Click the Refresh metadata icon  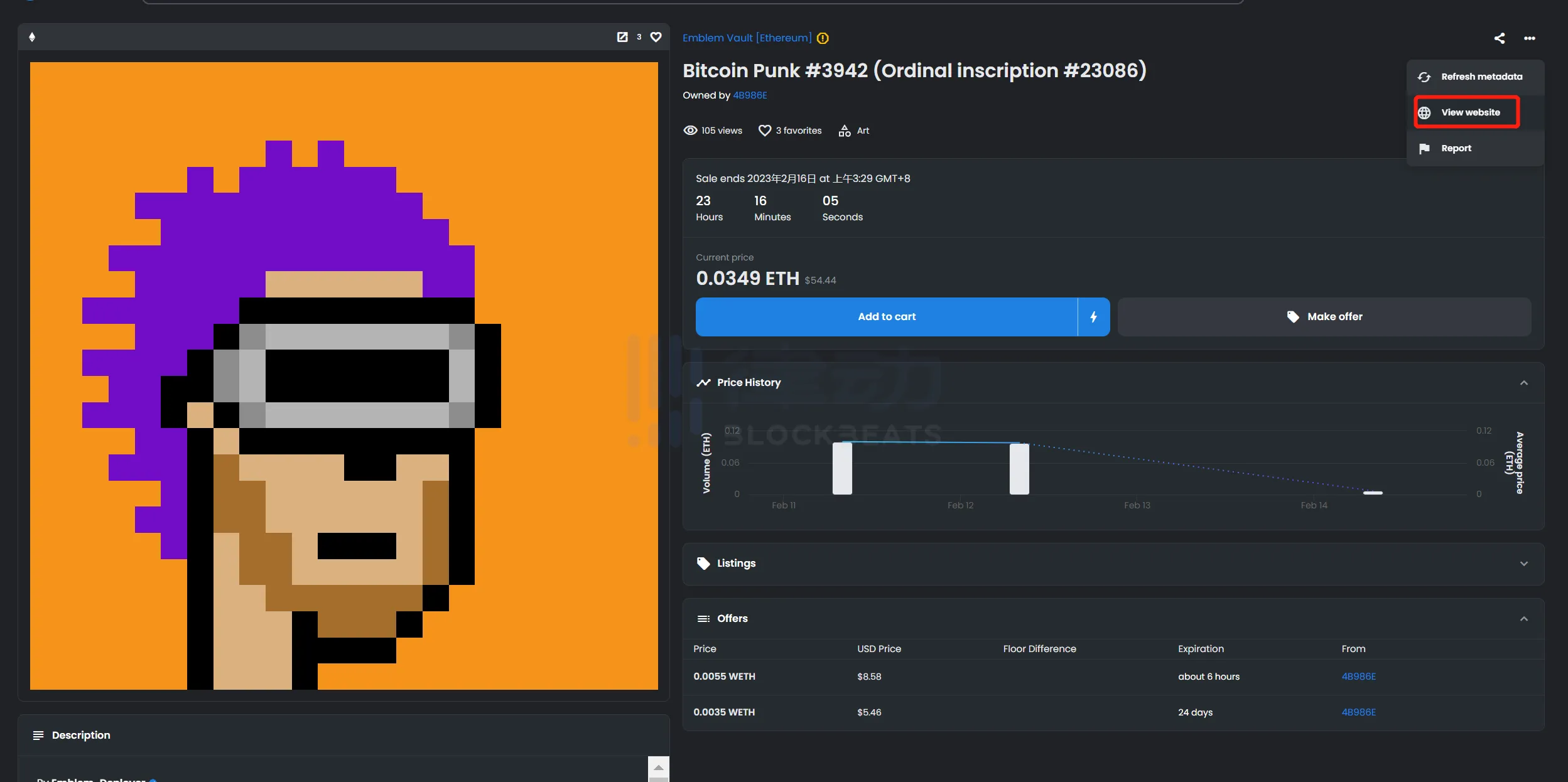point(1424,77)
